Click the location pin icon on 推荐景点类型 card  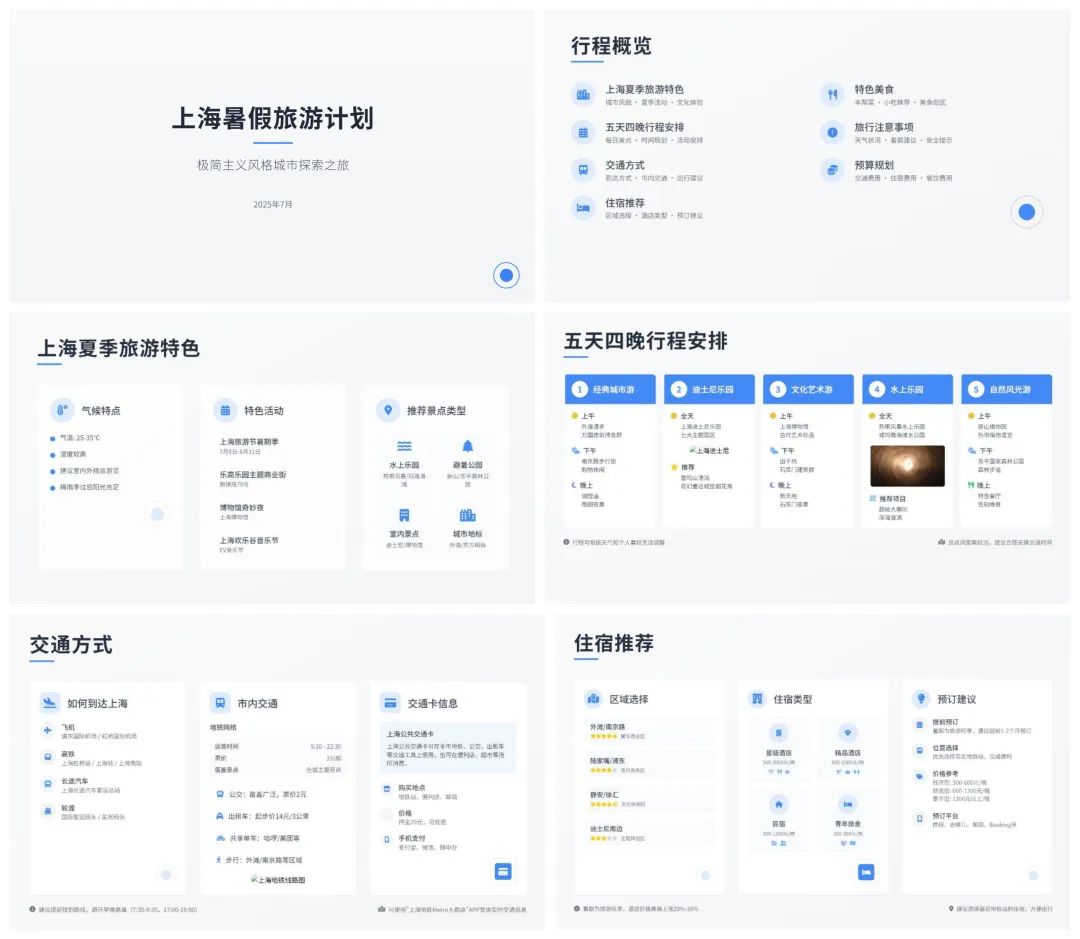(389, 411)
